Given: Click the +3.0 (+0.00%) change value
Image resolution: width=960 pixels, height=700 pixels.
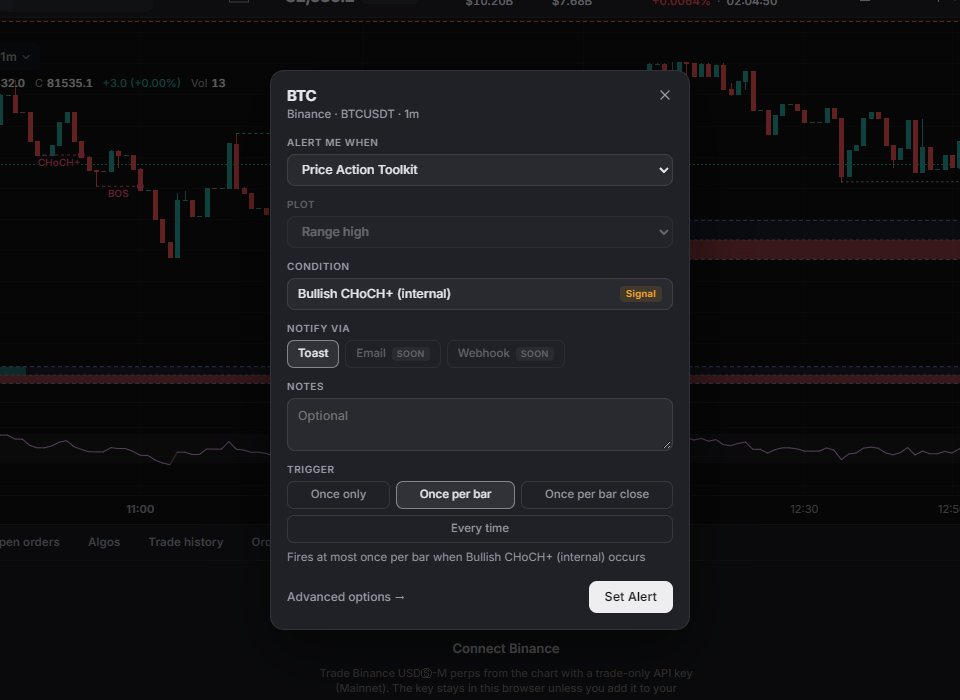Looking at the screenshot, I should (141, 83).
